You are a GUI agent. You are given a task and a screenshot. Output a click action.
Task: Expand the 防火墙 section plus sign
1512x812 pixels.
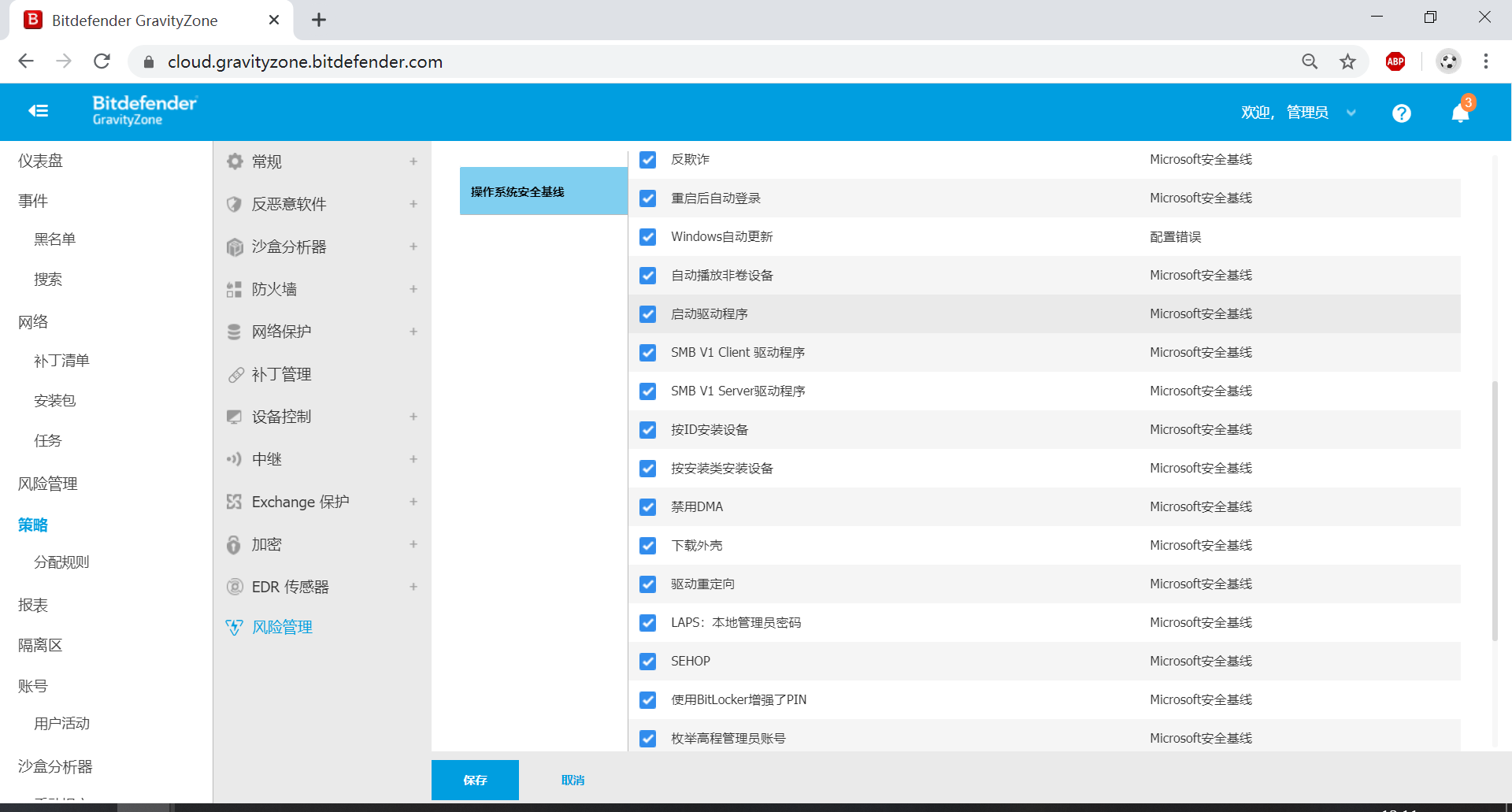point(413,289)
